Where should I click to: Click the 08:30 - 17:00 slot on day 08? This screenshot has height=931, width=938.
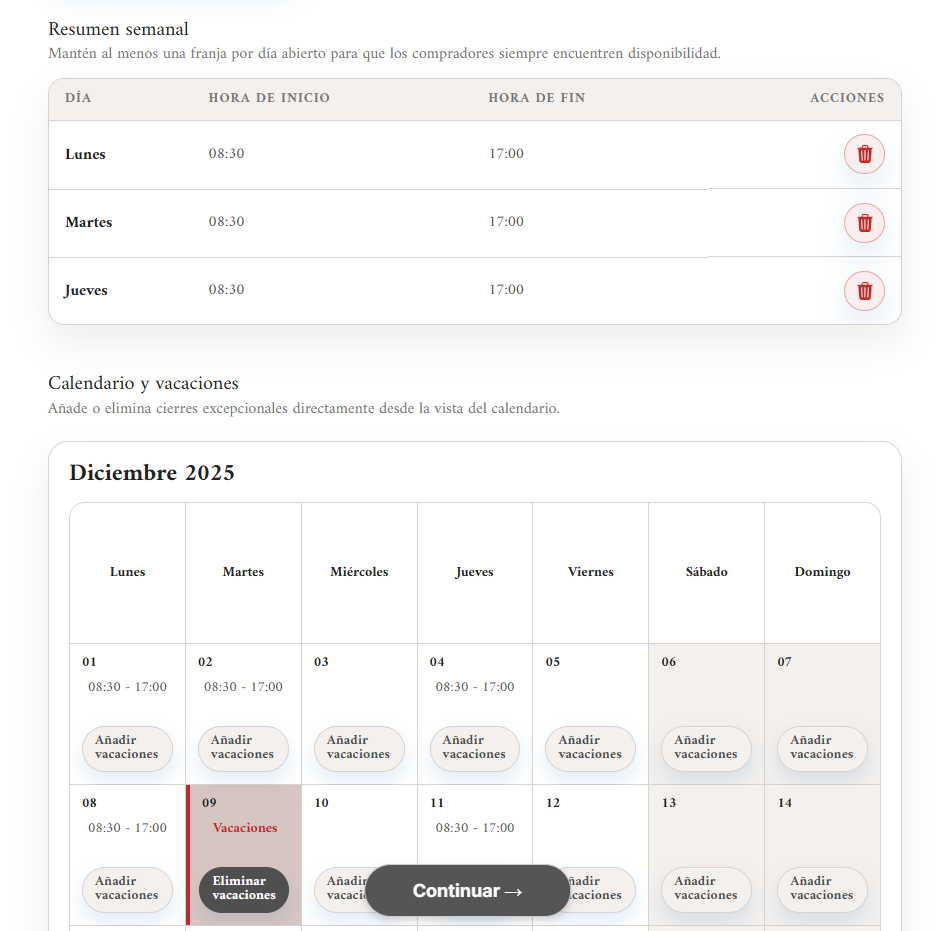point(127,828)
